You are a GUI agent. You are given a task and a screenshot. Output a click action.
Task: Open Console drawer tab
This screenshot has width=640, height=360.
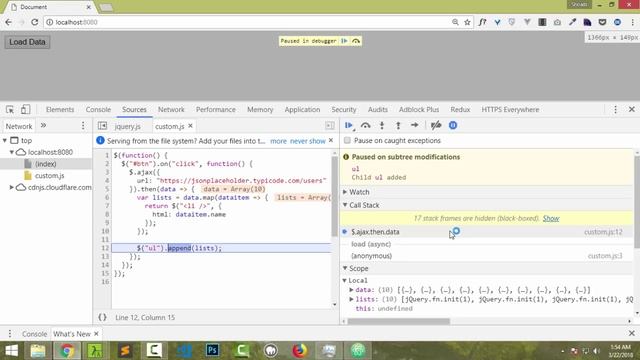click(x=34, y=333)
